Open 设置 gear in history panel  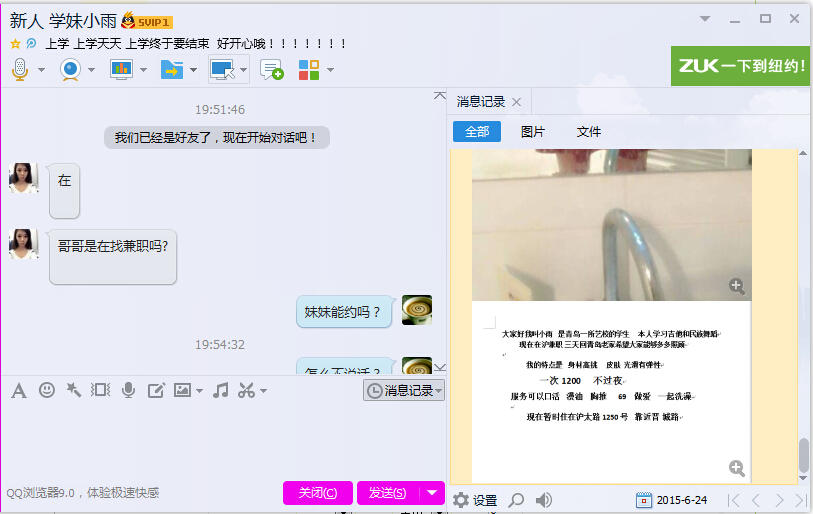pyautogui.click(x=475, y=500)
